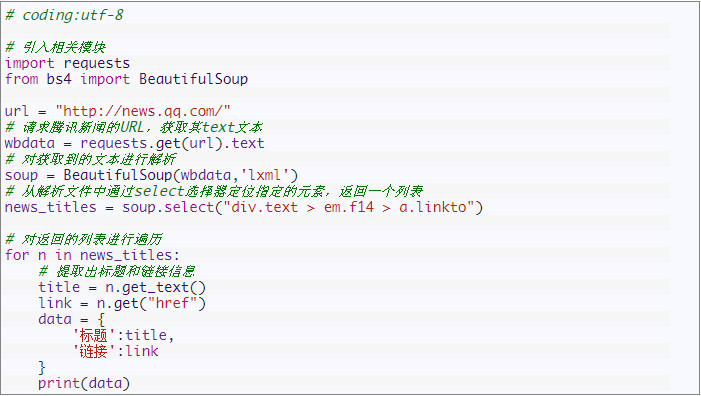Click news_titles in the for loop
The image size is (701, 396).
pyautogui.click(x=126, y=255)
